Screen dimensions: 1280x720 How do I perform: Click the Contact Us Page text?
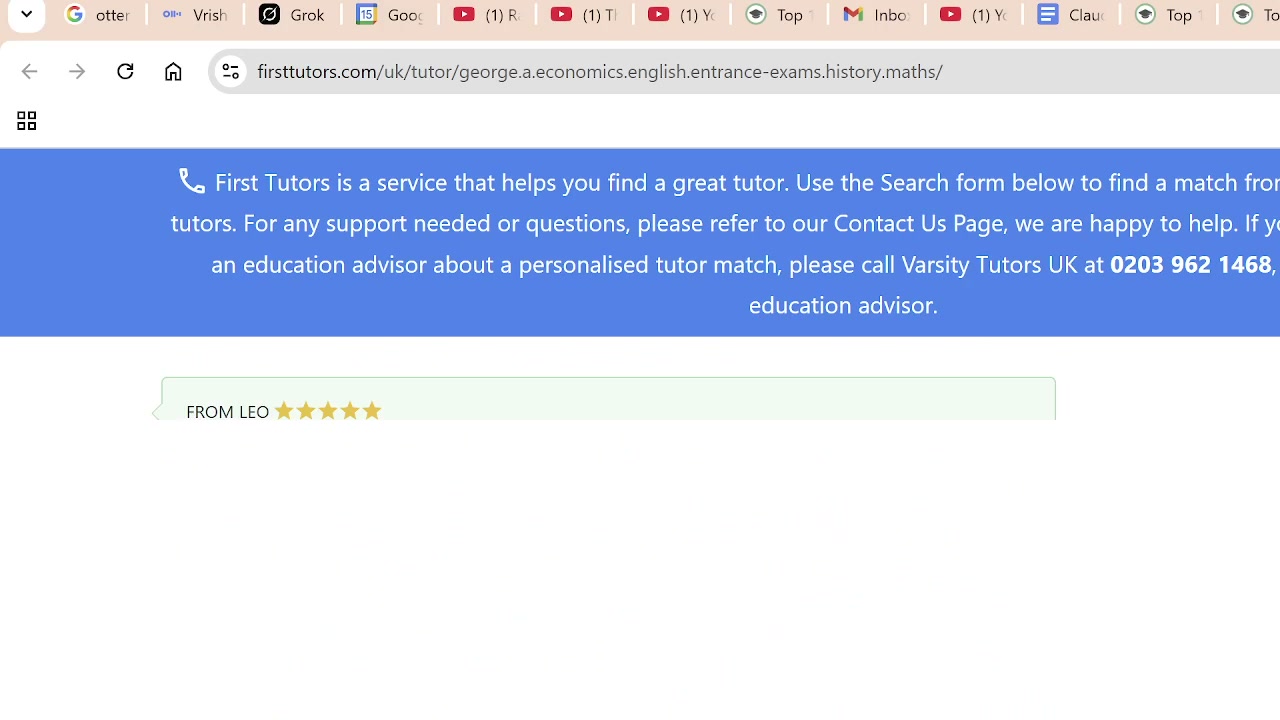click(918, 223)
